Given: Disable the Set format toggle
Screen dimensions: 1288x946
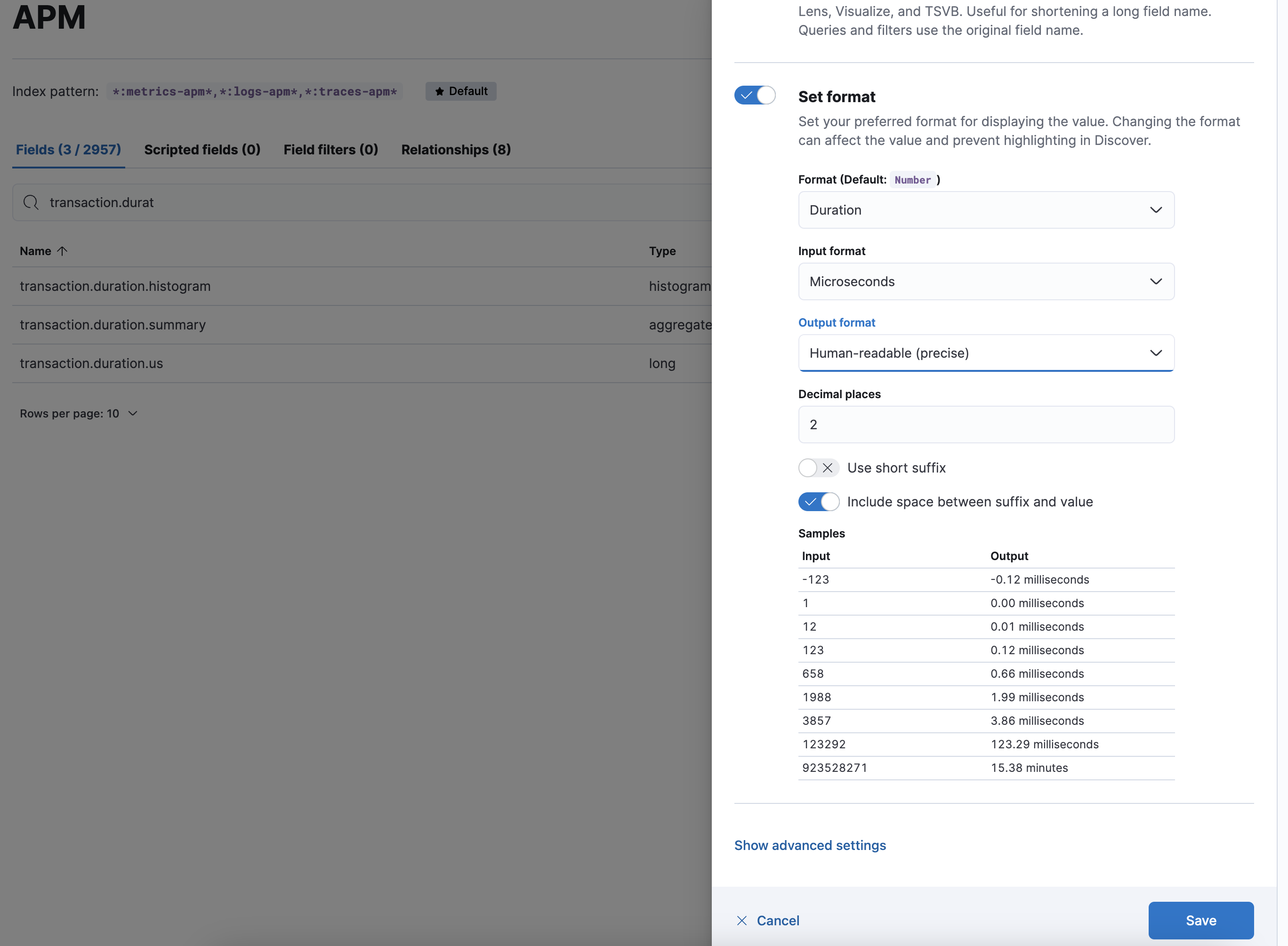Looking at the screenshot, I should point(755,95).
